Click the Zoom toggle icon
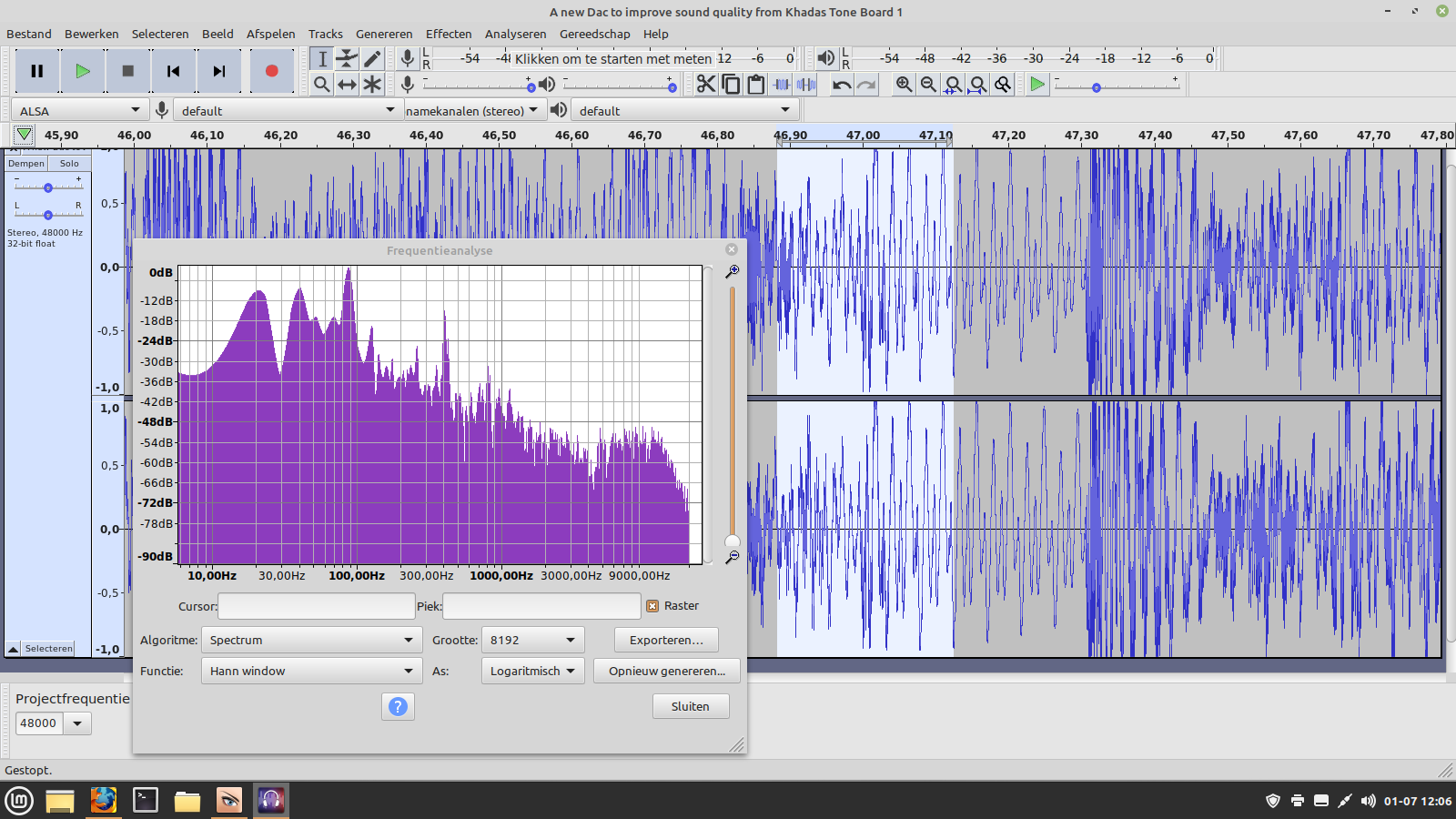1456x819 pixels. click(1002, 85)
